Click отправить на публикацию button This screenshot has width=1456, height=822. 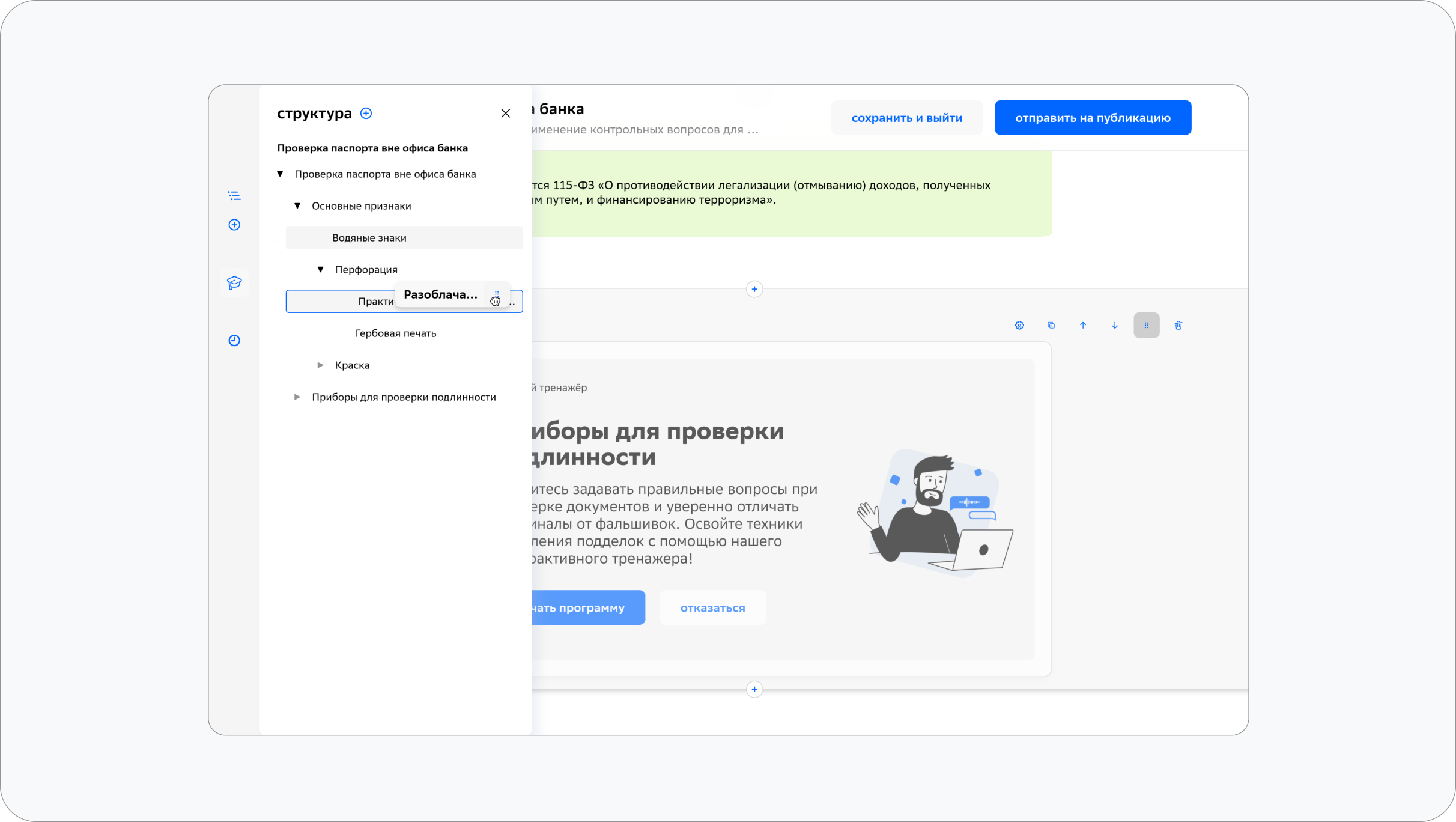point(1092,118)
